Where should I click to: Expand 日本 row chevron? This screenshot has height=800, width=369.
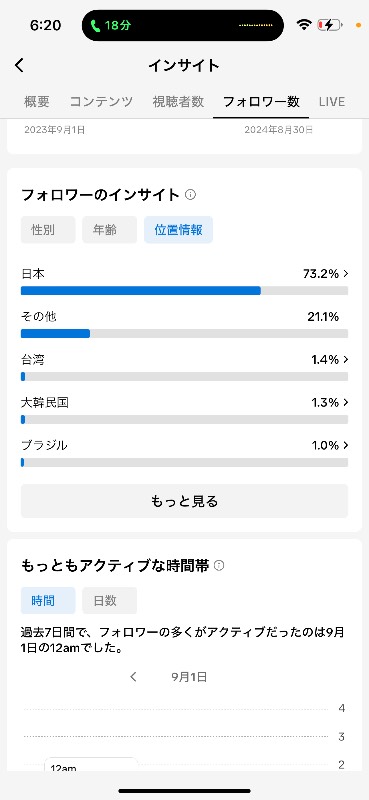click(346, 274)
